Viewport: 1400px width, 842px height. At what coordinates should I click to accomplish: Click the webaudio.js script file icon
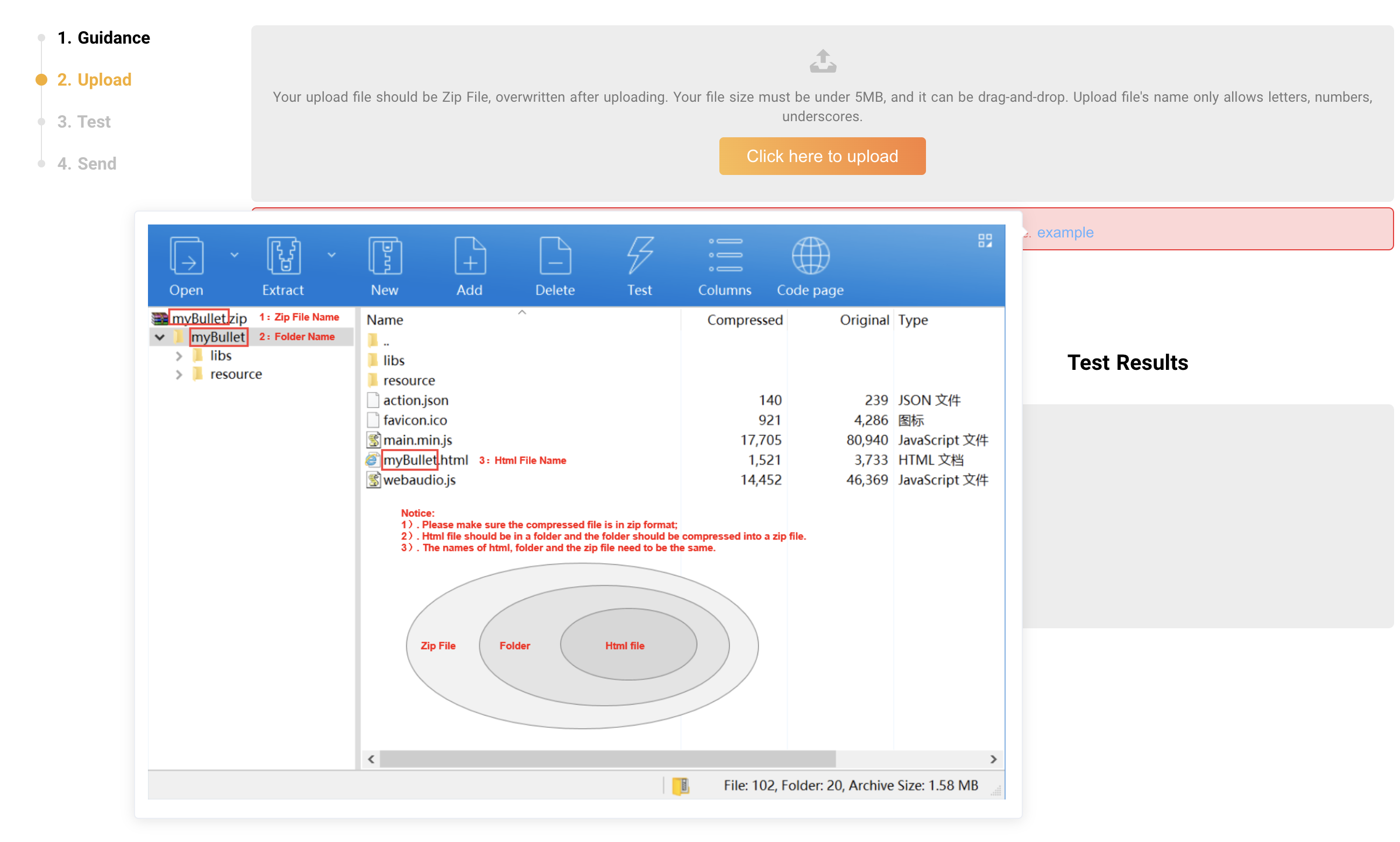pyautogui.click(x=372, y=480)
